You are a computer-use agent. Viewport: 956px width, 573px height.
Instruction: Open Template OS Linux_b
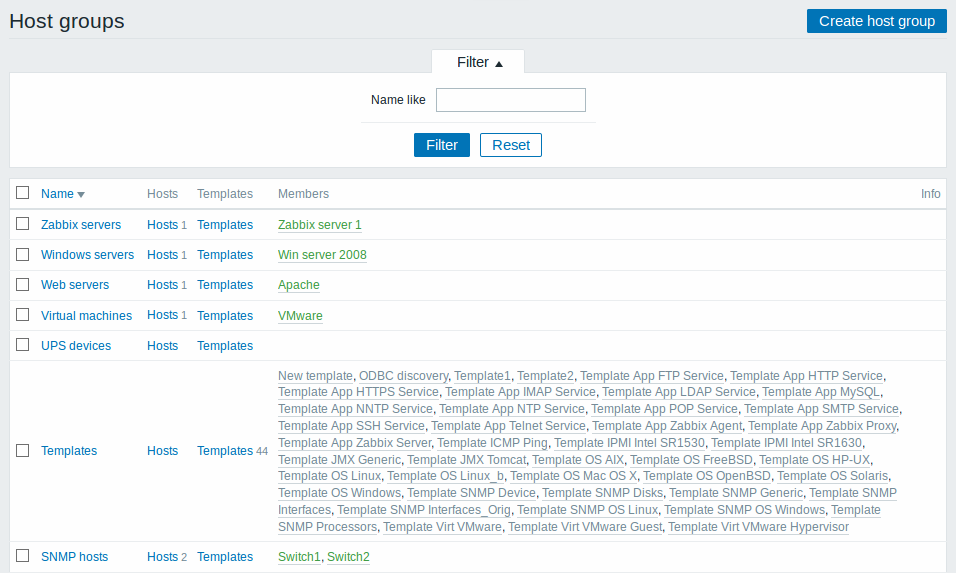pyautogui.click(x=445, y=476)
